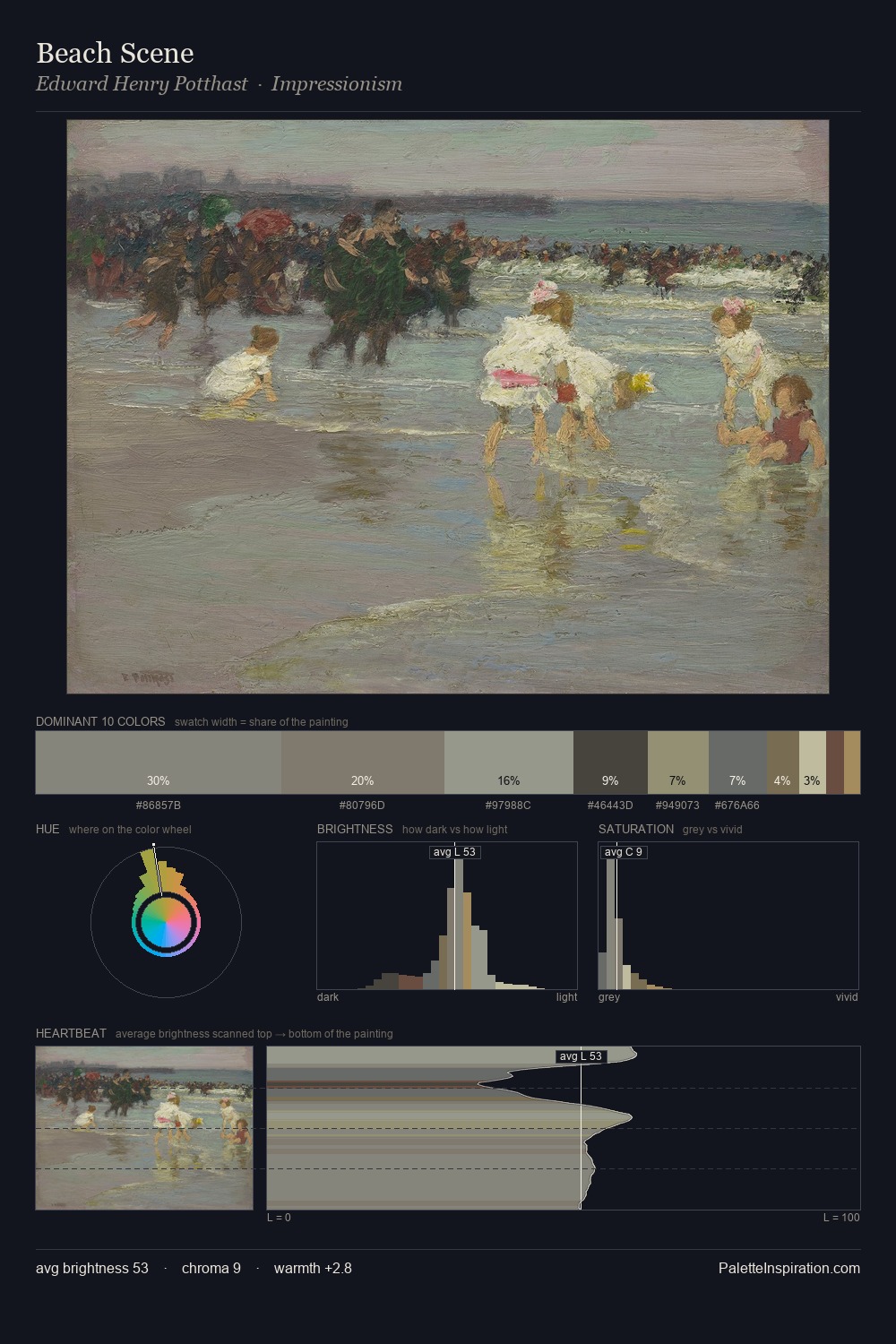896x1344 pixels.
Task: Click the 'warmth +2.8' footer stat
Action: [x=313, y=1268]
